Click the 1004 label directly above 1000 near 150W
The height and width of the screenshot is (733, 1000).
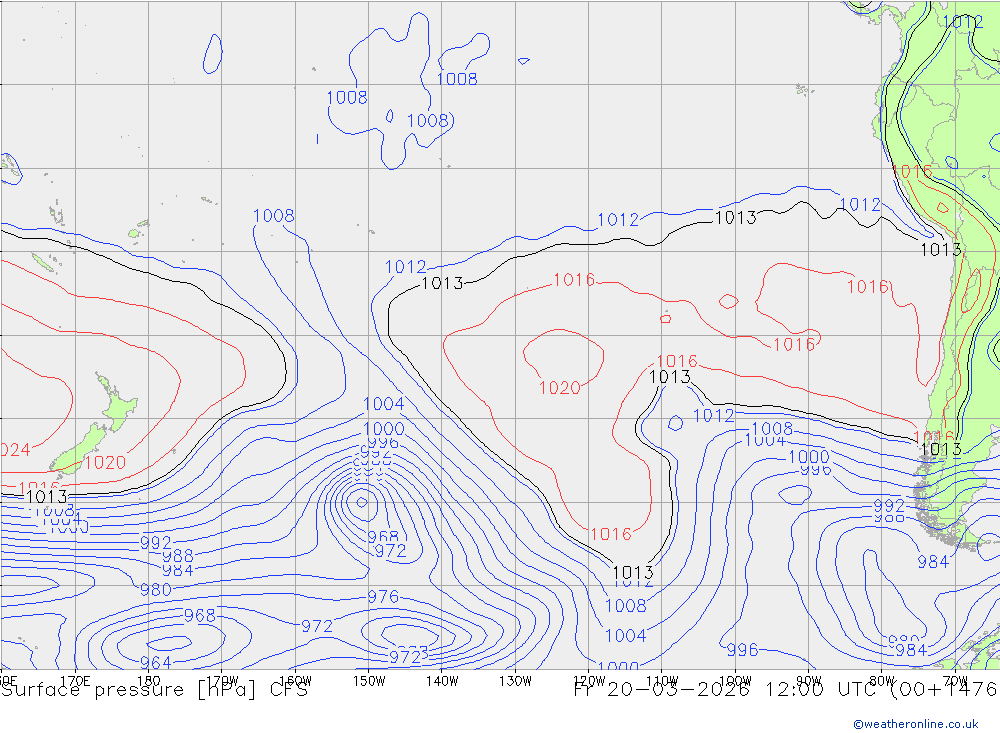pos(383,404)
